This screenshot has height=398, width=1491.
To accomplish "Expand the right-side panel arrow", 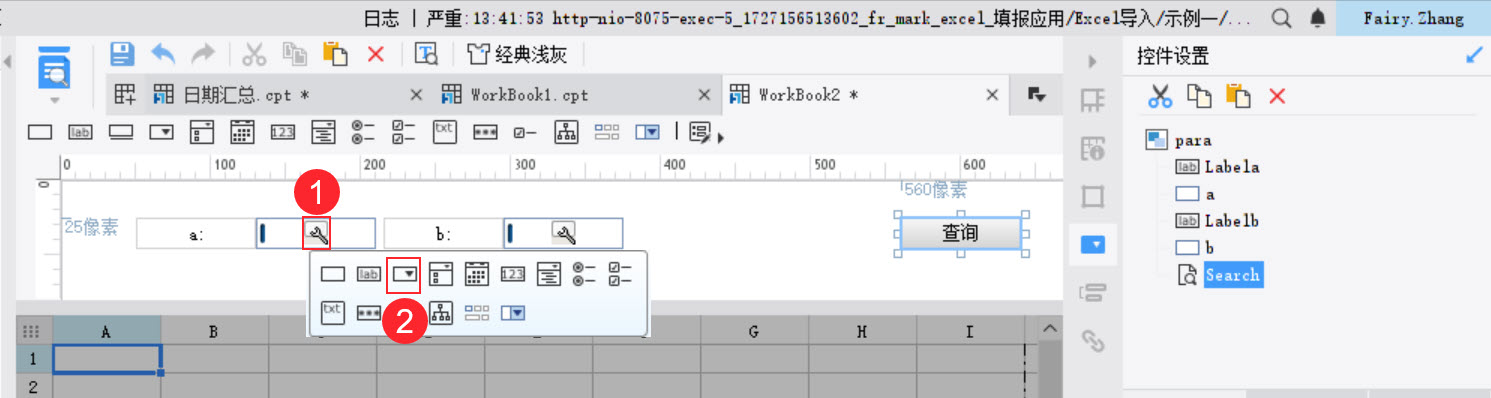I will (x=1093, y=62).
